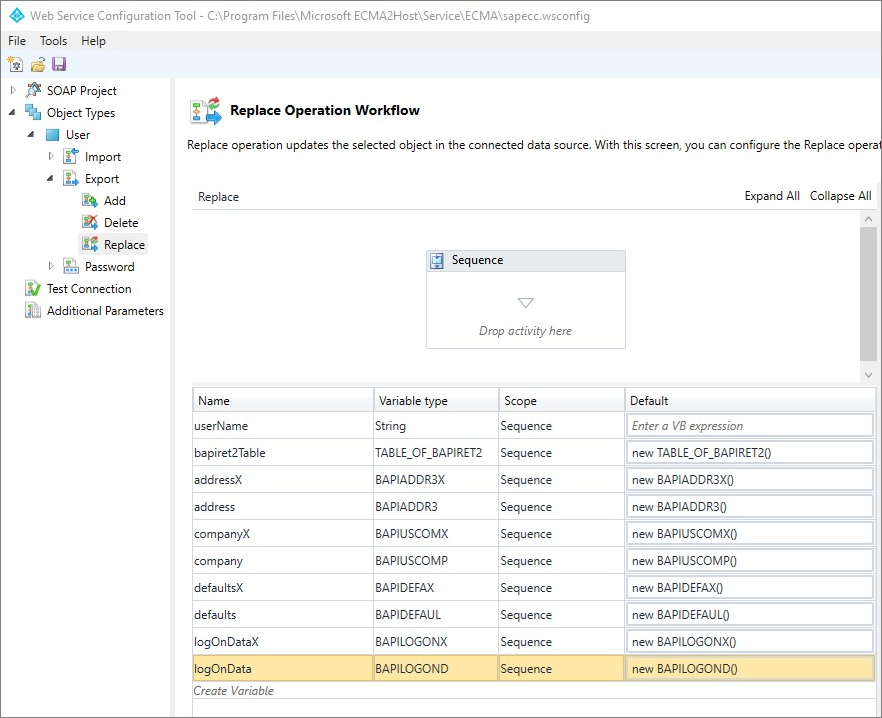Expand the SOAP Project tree node
Image resolution: width=882 pixels, height=718 pixels.
[13, 91]
